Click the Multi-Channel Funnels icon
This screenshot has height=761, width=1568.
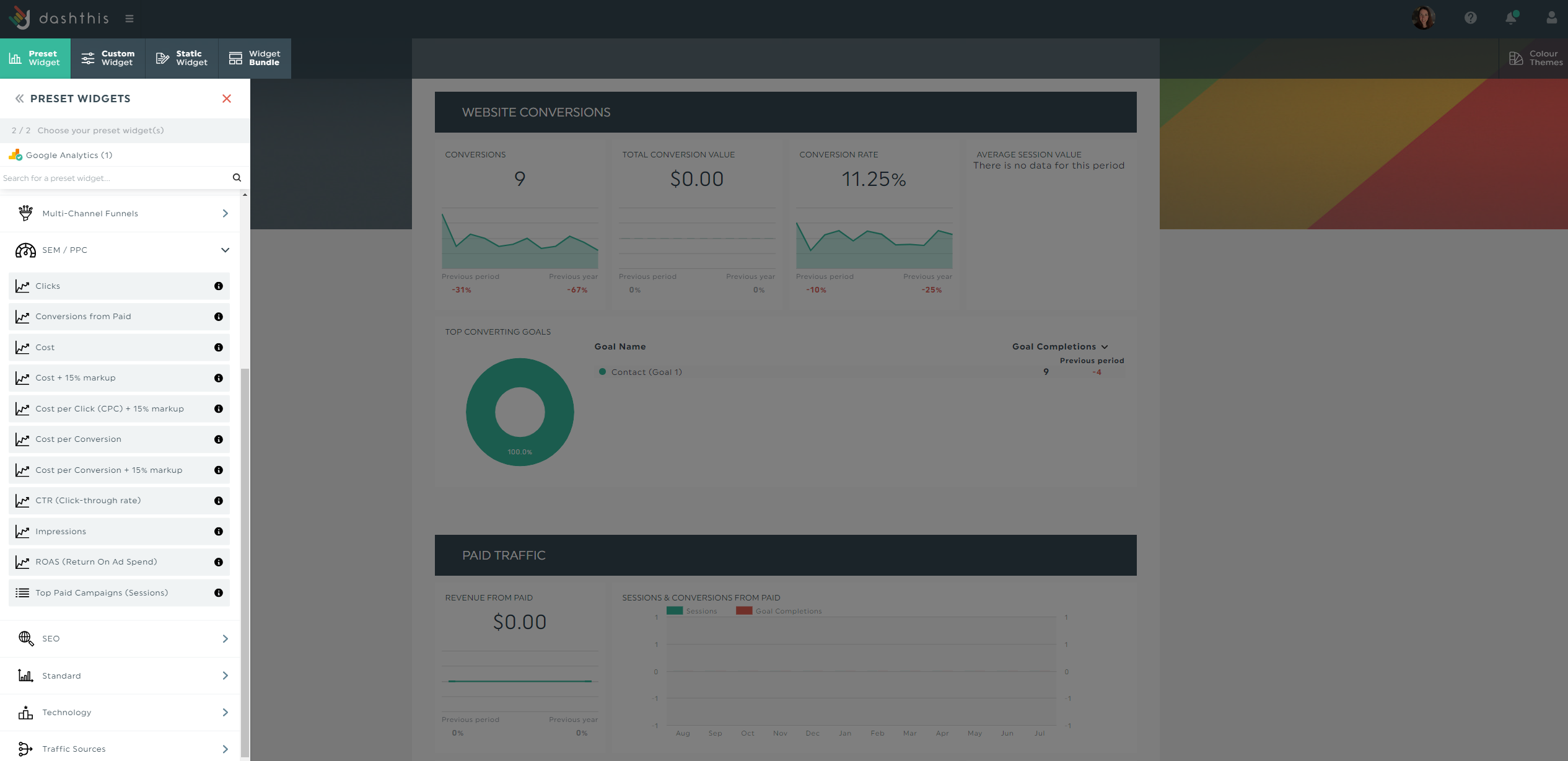pos(26,213)
